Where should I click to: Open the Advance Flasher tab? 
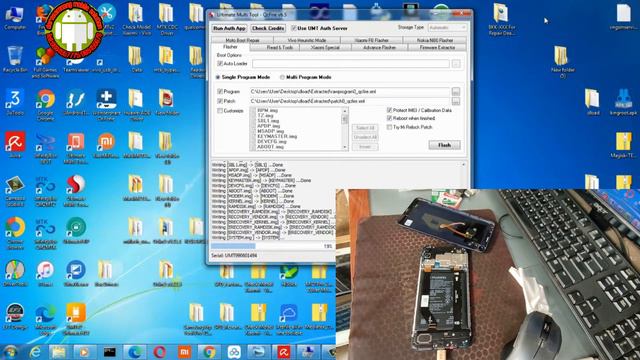coord(380,48)
